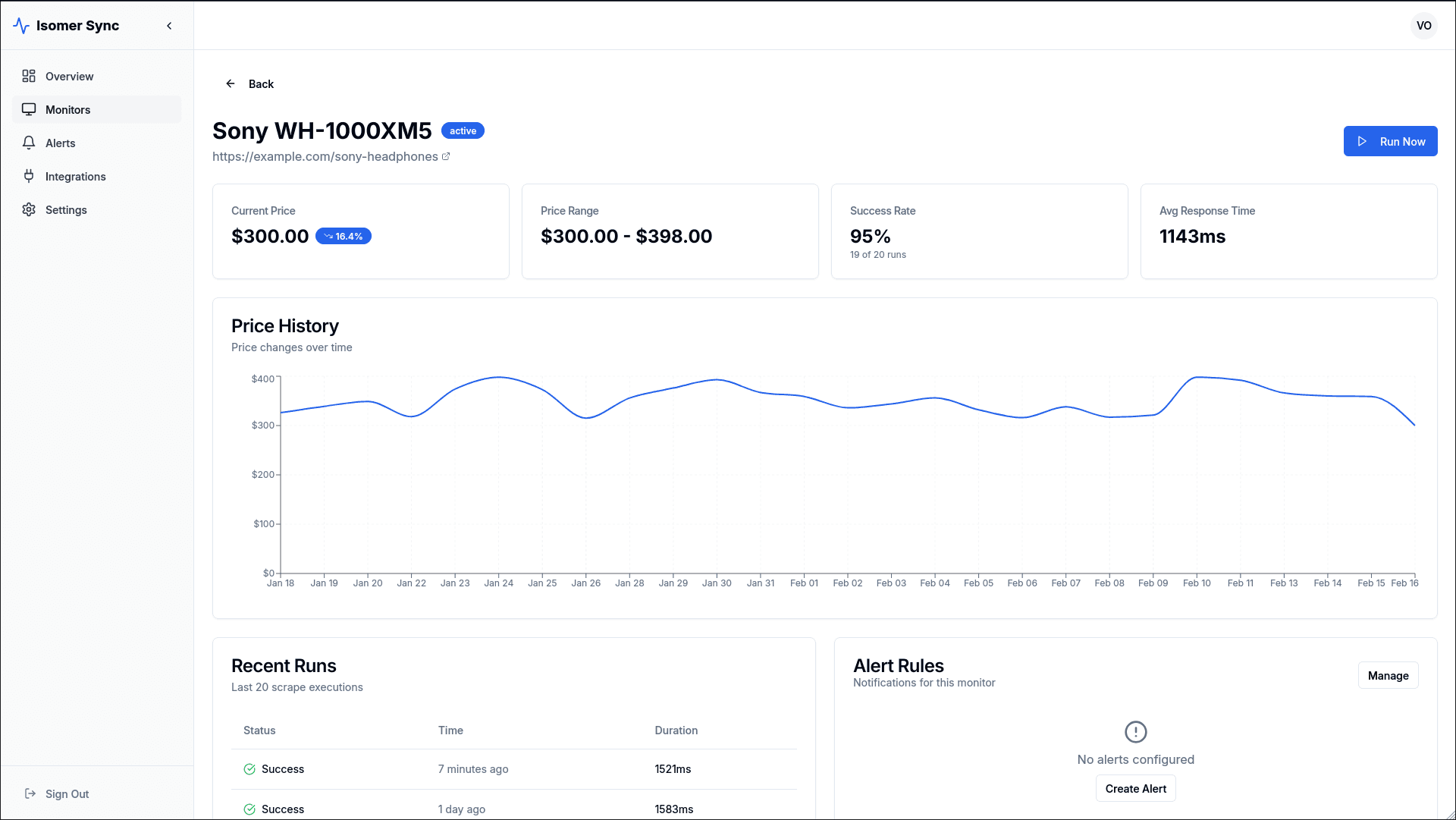Image resolution: width=1456 pixels, height=820 pixels.
Task: Click the Settings gear icon
Action: [29, 210]
